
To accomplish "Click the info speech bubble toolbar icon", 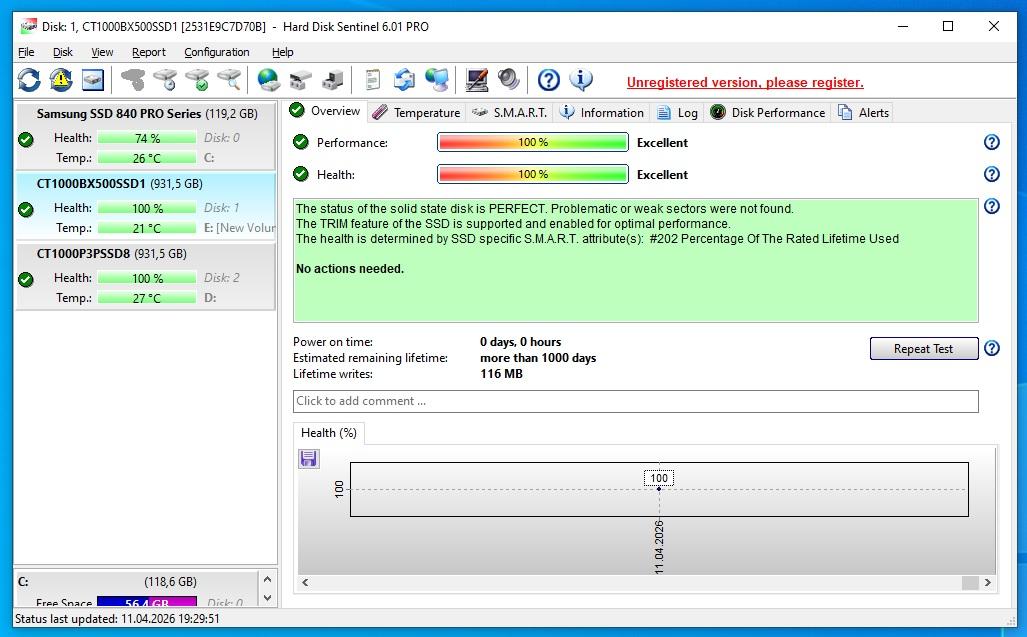I will click(x=580, y=80).
